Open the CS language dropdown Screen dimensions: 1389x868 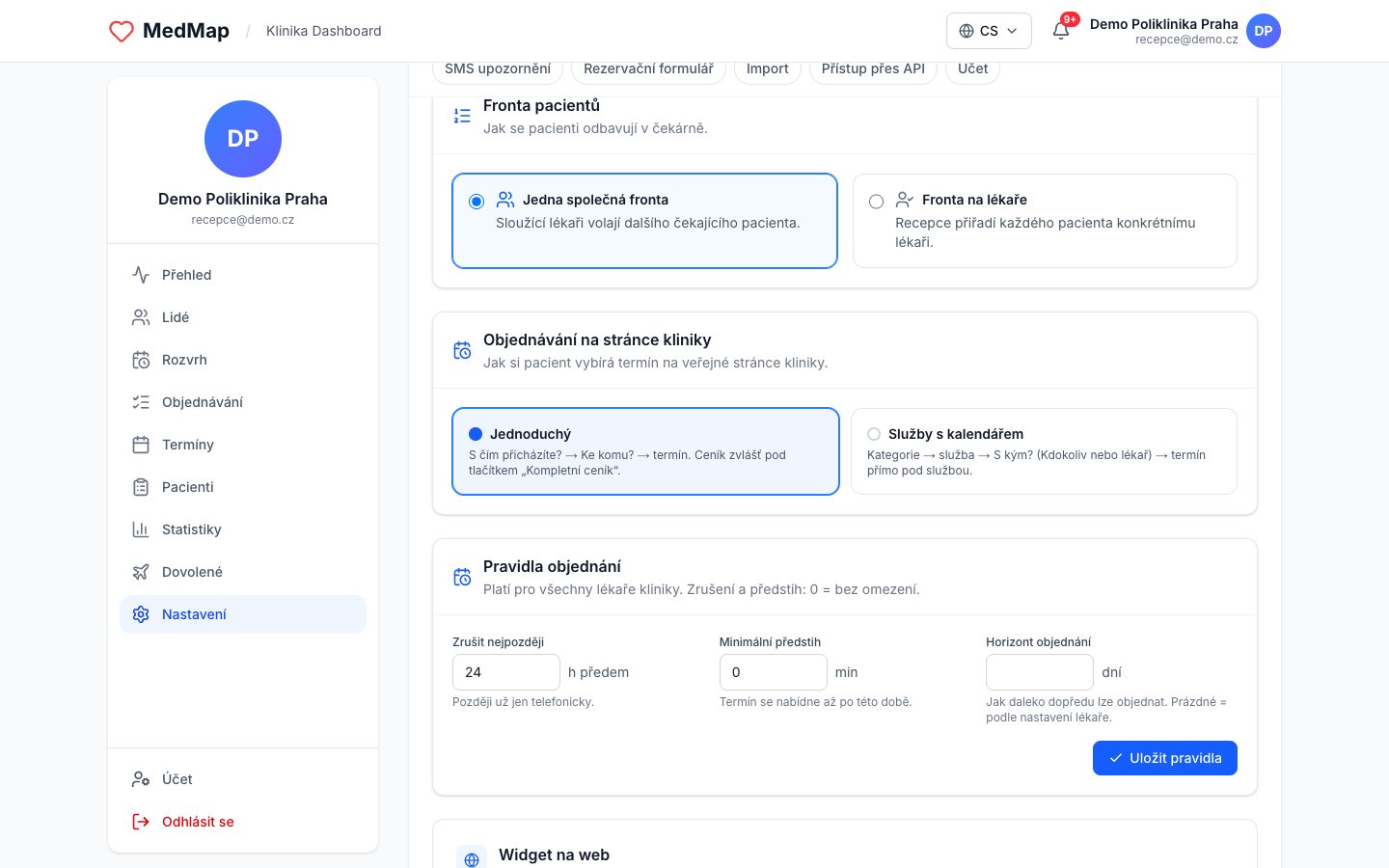coord(989,31)
